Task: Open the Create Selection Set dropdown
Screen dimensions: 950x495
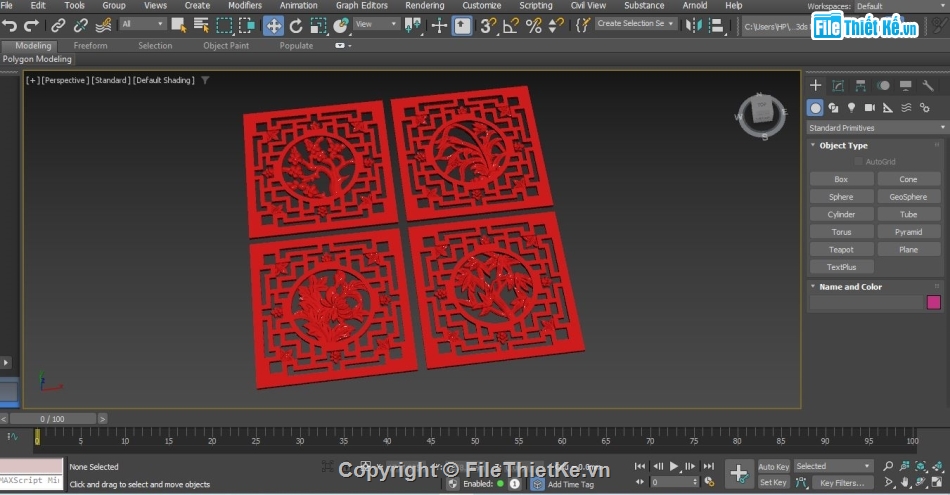Action: point(635,23)
